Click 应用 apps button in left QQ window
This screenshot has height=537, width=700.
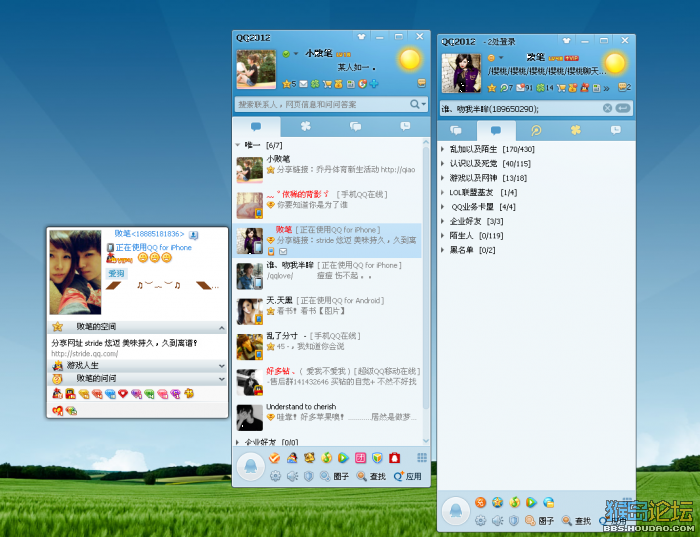[x=408, y=476]
